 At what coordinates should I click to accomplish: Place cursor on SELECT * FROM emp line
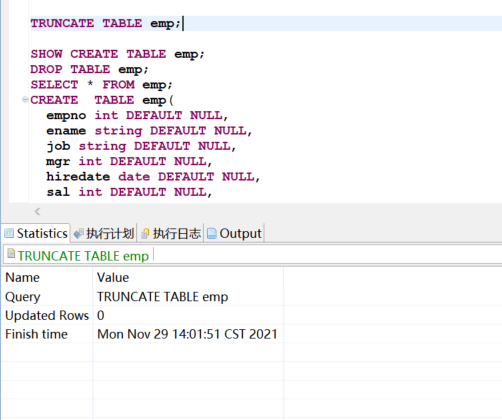101,85
